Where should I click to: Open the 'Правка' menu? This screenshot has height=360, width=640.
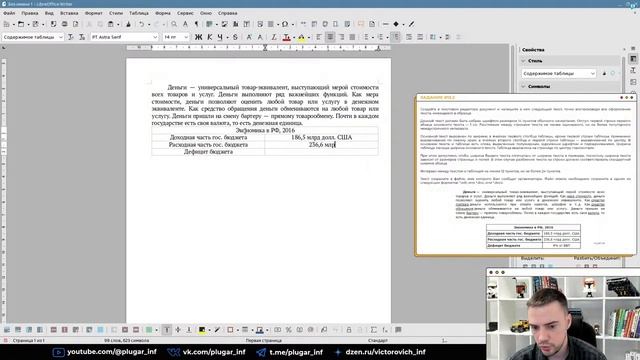point(30,13)
